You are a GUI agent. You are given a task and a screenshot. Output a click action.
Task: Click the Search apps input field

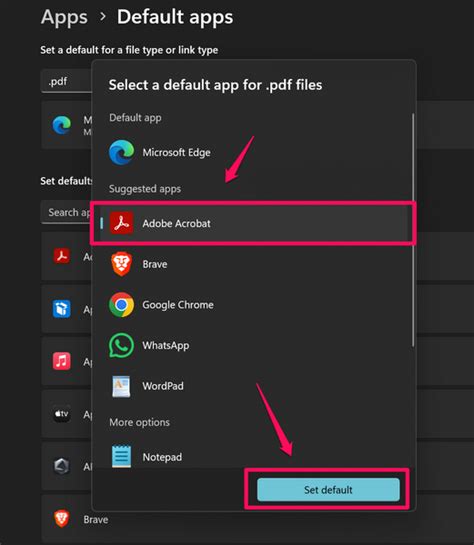pos(67,212)
